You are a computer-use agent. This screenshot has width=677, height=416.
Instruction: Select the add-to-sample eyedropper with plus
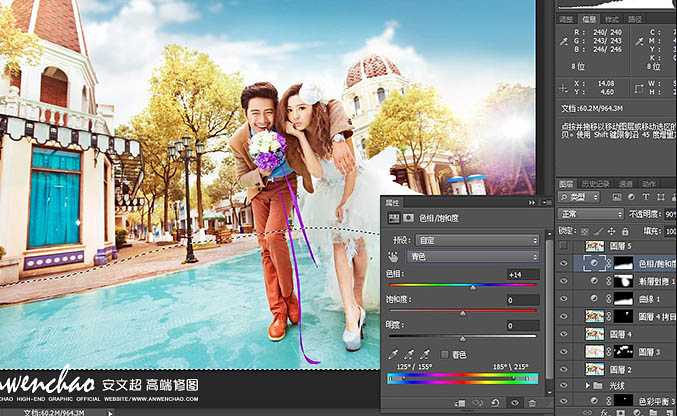408,355
